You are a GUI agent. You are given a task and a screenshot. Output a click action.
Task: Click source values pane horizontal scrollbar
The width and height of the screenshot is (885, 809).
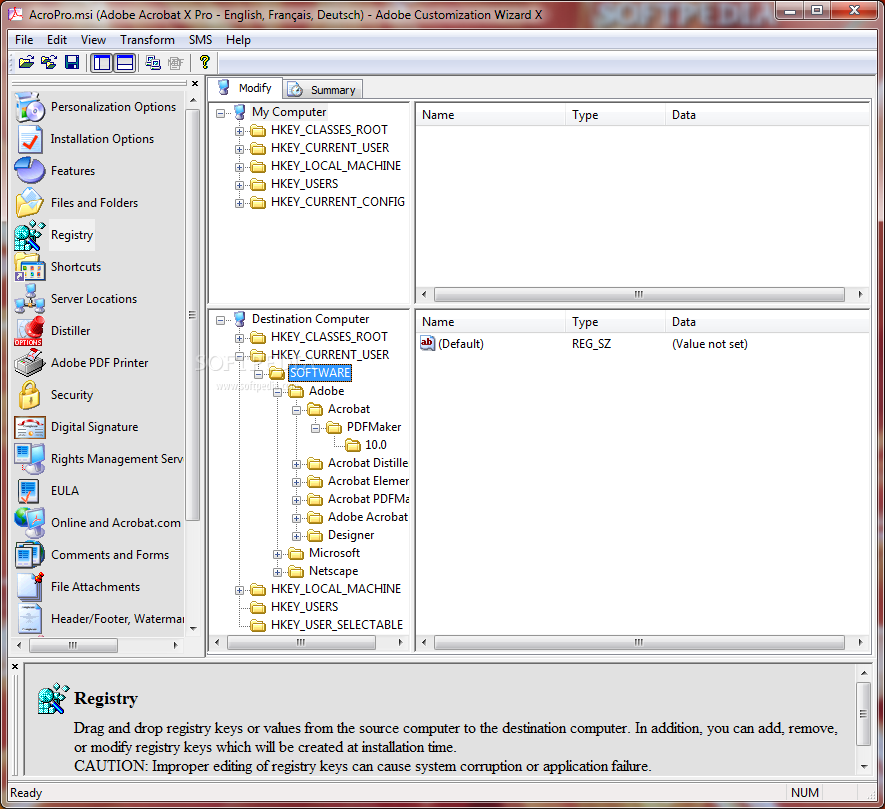tap(639, 294)
